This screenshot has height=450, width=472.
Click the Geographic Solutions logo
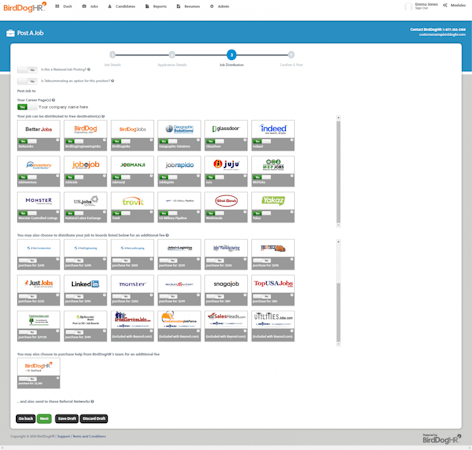(x=179, y=129)
